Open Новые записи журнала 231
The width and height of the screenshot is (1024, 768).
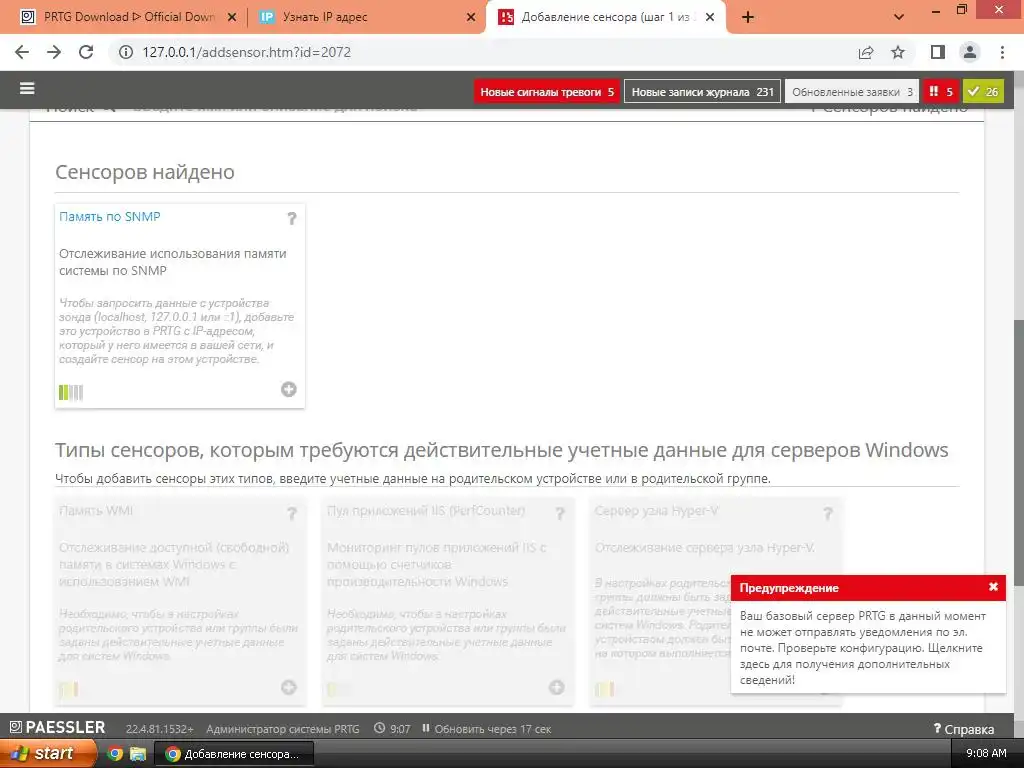702,92
